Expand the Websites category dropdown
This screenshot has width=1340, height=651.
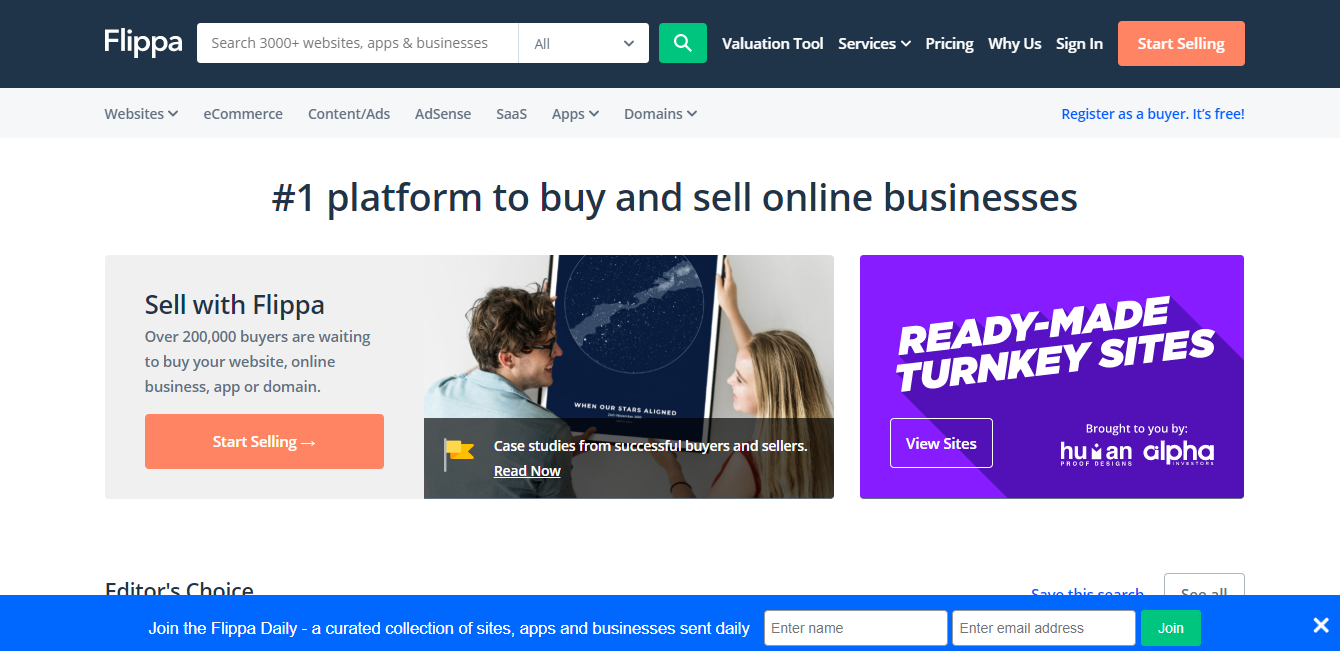(x=141, y=114)
